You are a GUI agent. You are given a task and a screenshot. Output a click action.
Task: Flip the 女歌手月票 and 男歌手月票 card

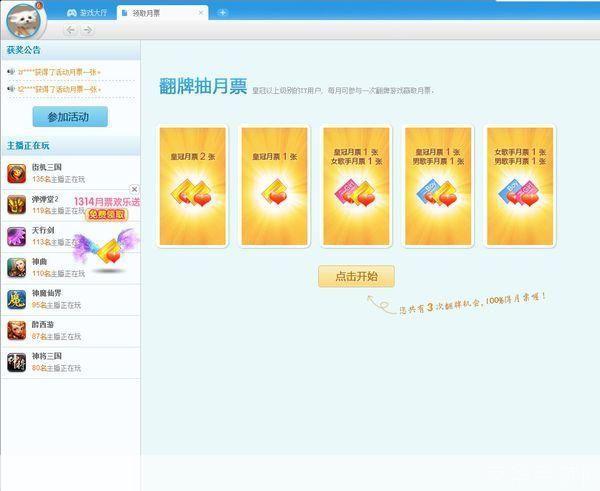click(x=520, y=186)
